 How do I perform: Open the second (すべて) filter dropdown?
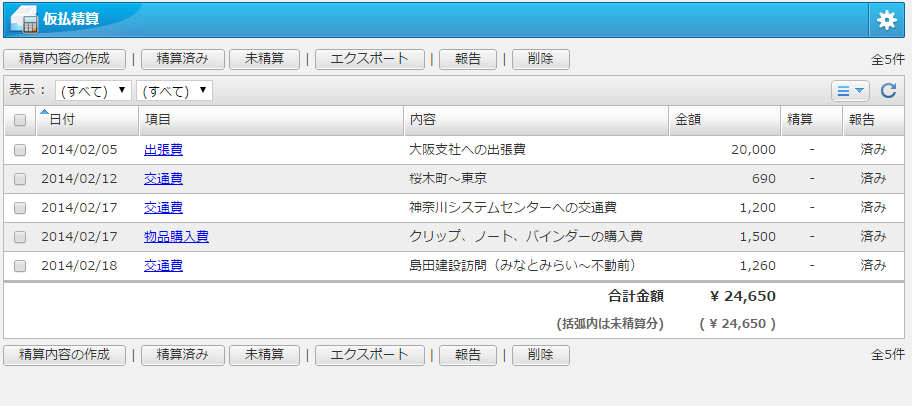click(x=174, y=91)
